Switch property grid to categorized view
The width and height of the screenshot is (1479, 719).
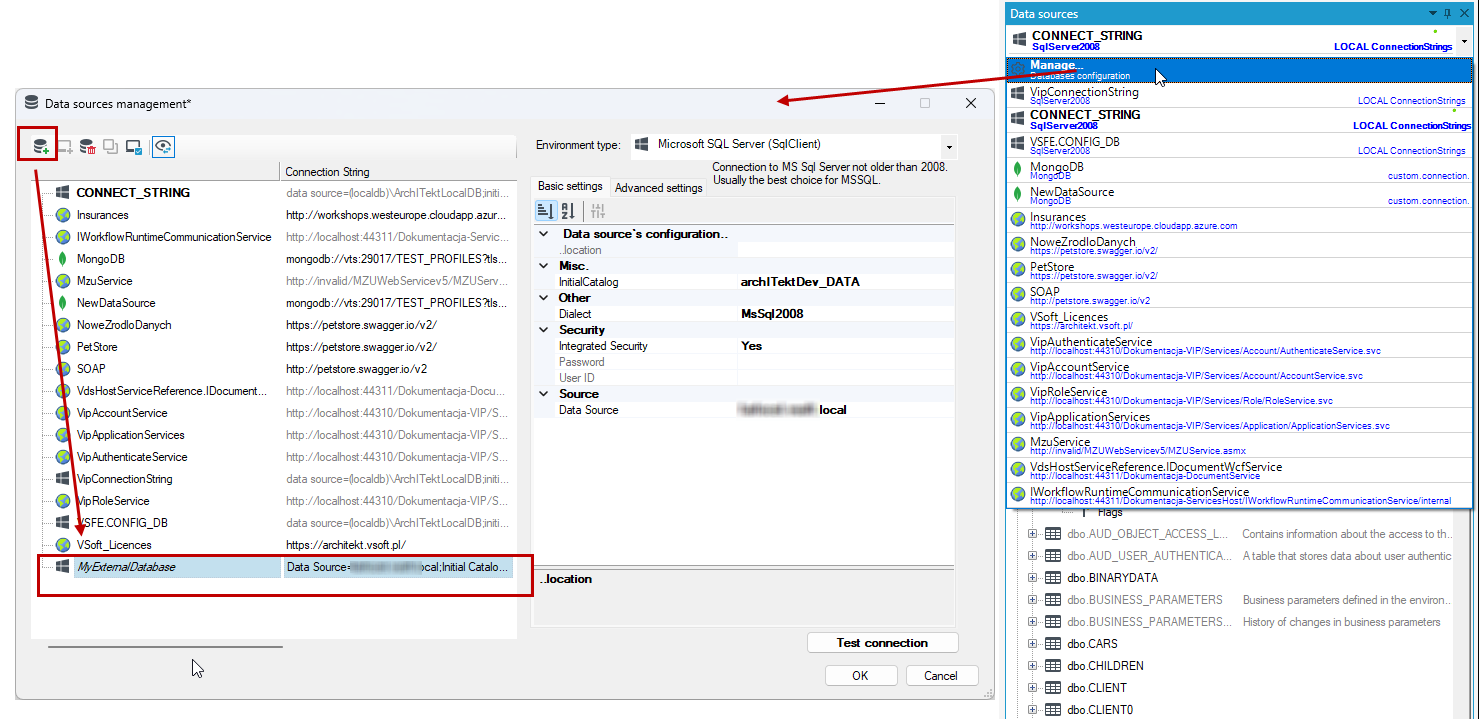pos(546,211)
